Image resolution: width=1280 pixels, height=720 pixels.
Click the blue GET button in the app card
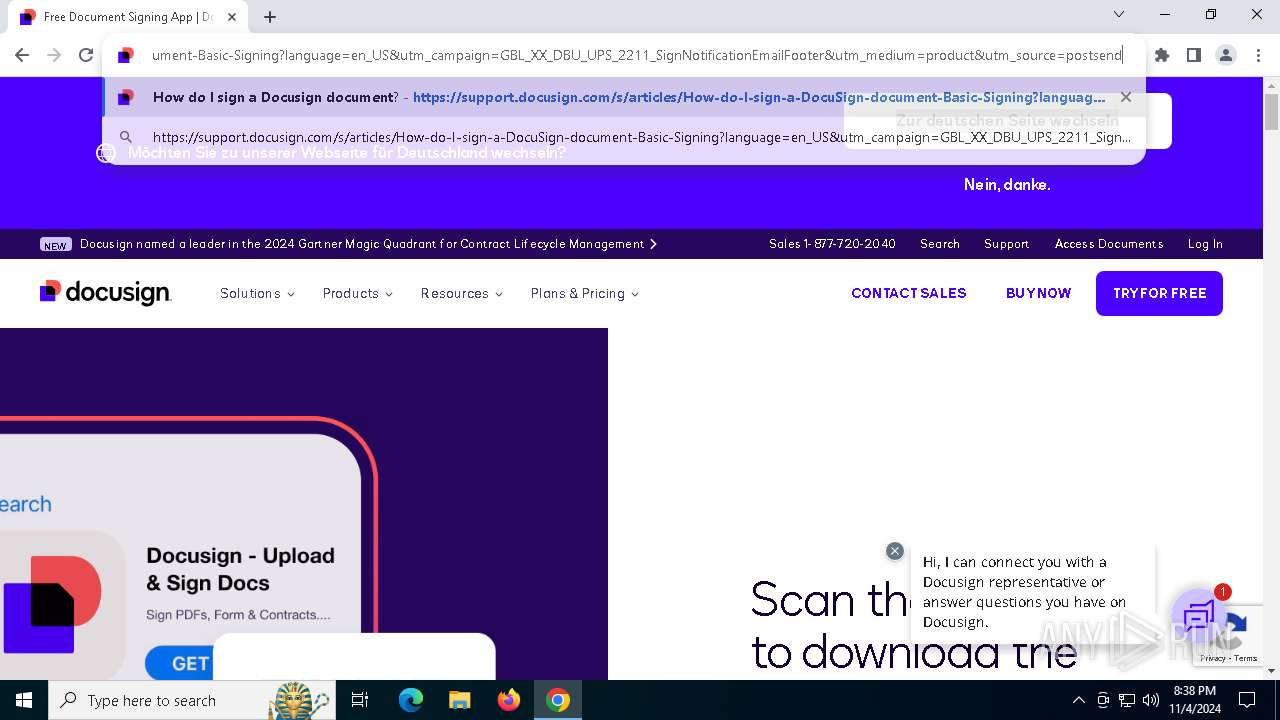coord(179,663)
